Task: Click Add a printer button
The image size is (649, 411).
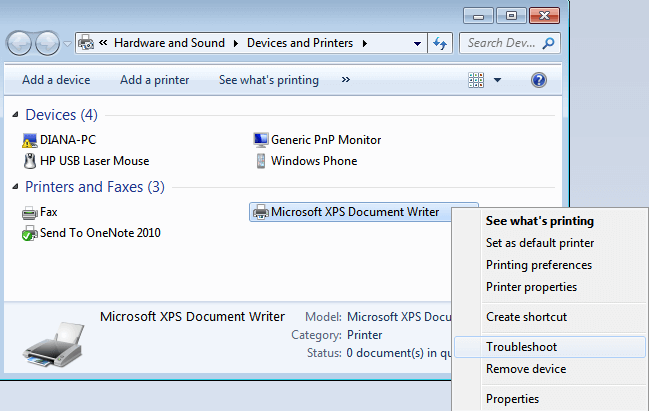Action: [154, 80]
